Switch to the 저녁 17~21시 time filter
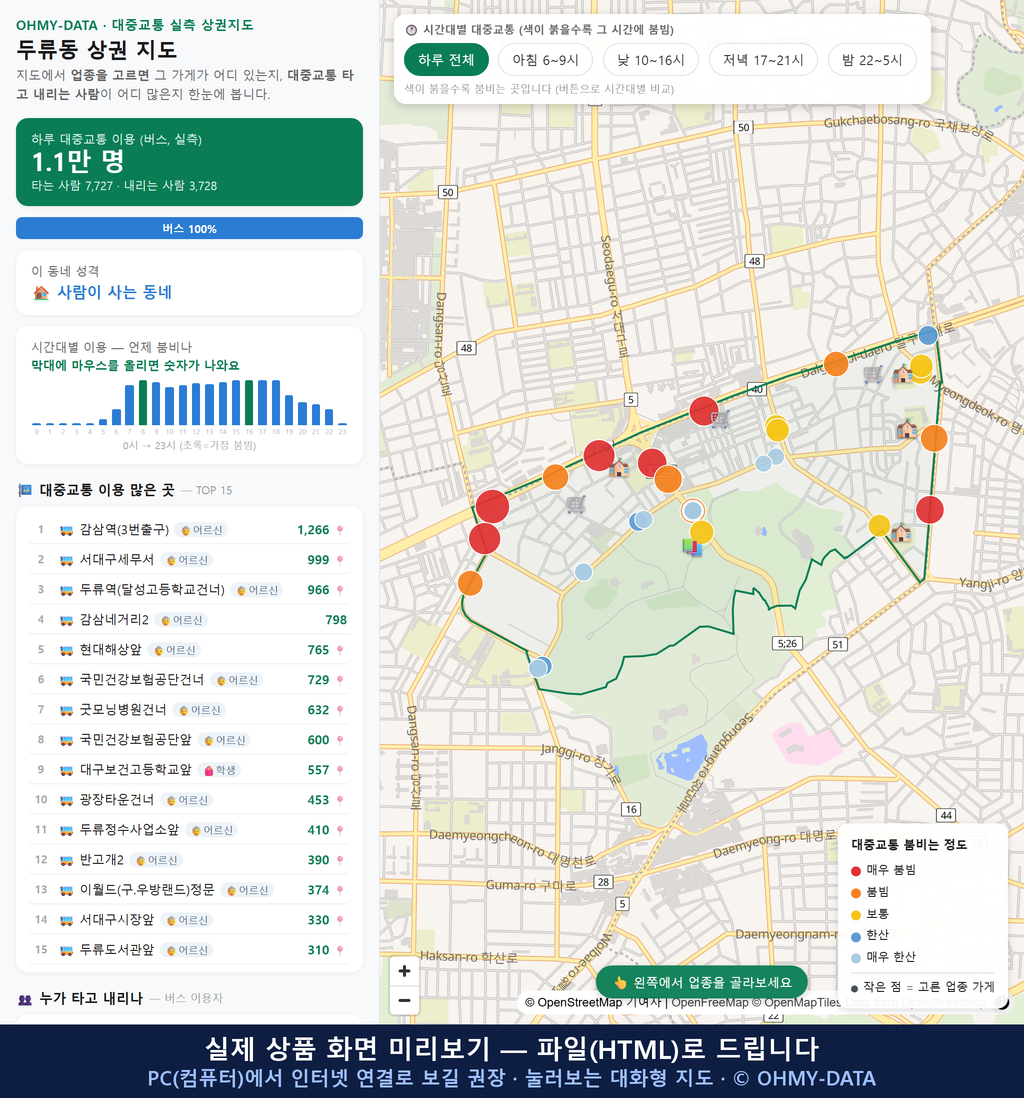1024x1098 pixels. pos(763,60)
